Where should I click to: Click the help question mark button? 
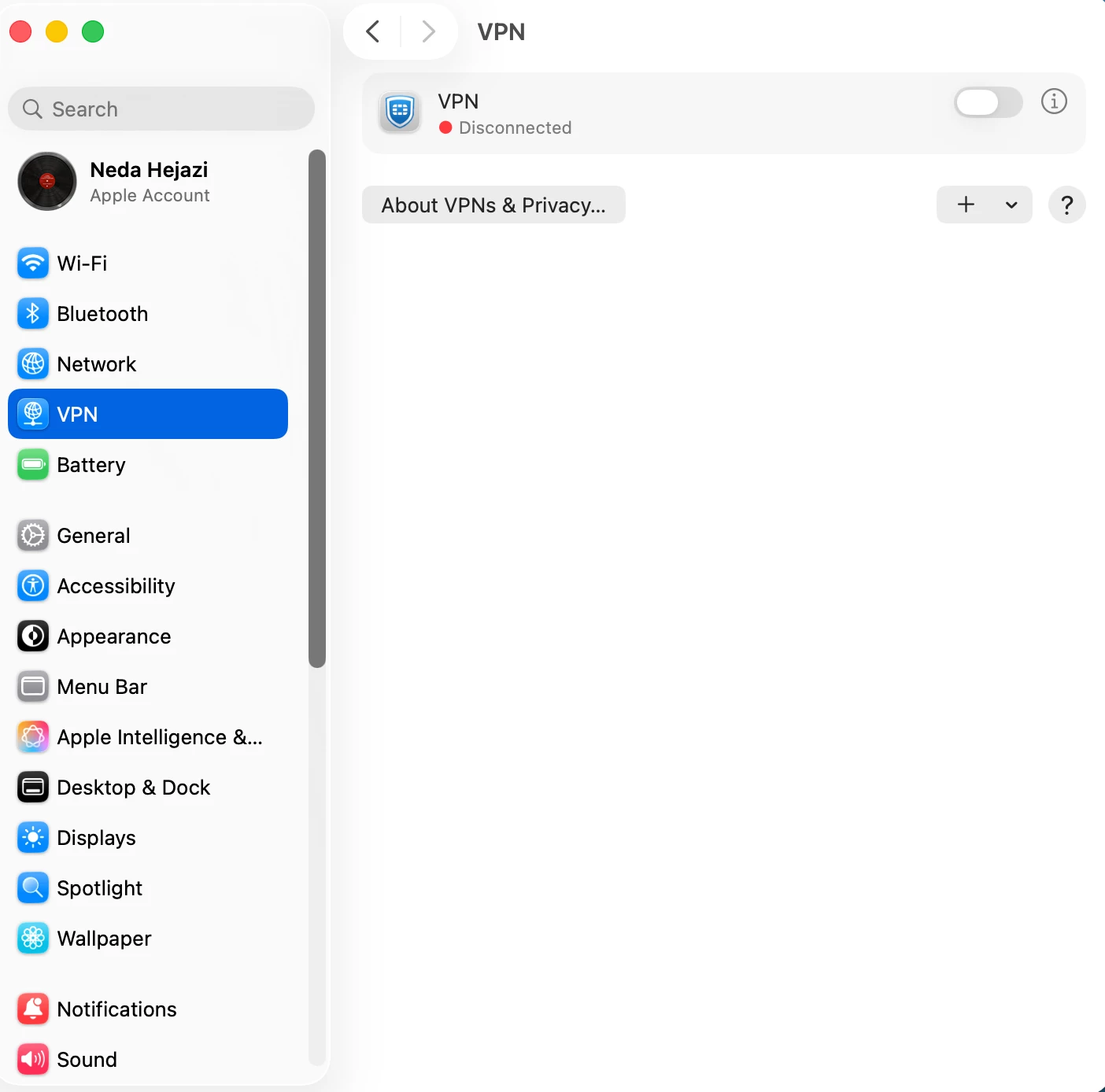(x=1067, y=205)
